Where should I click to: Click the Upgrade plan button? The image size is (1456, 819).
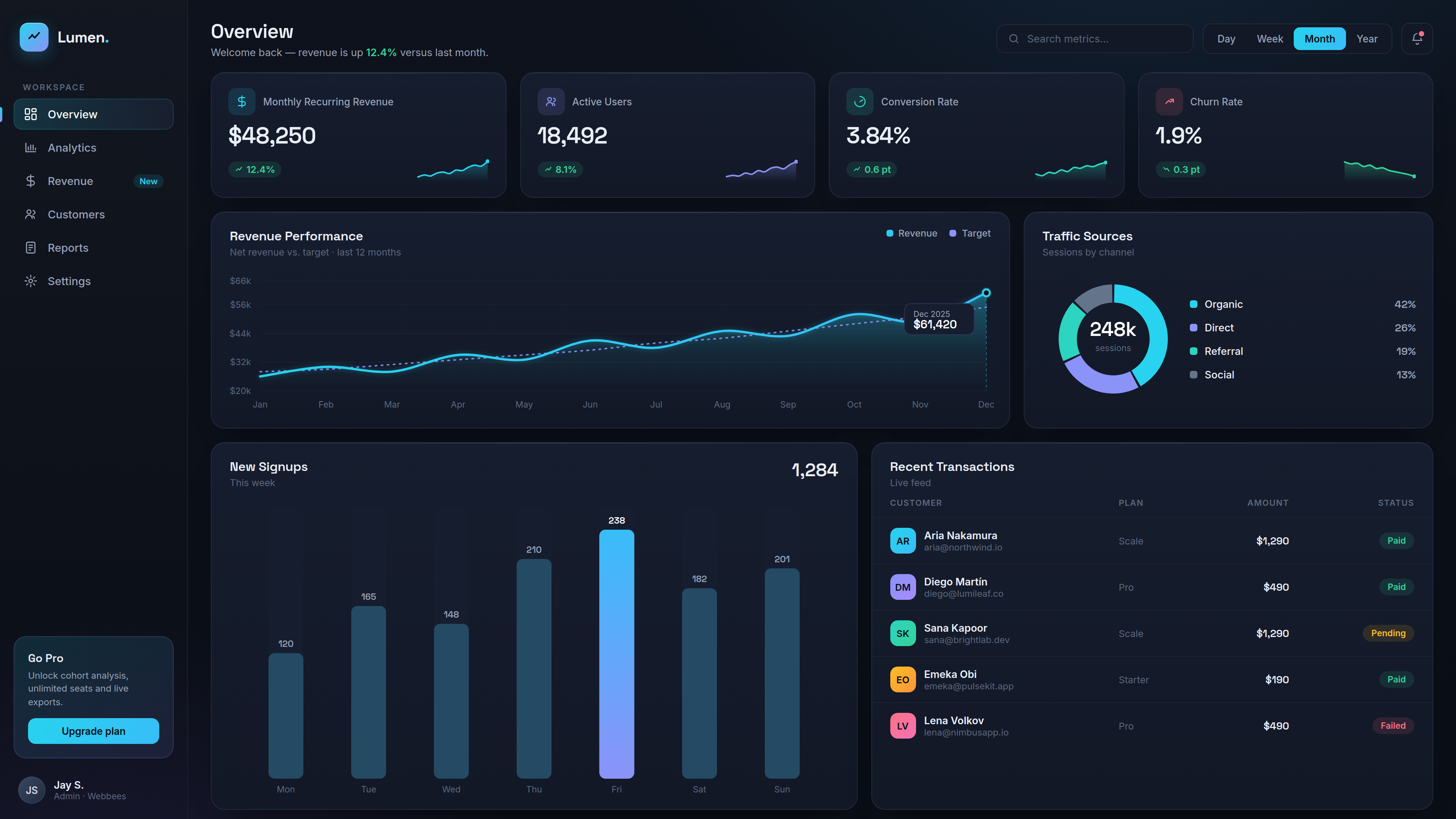point(93,731)
